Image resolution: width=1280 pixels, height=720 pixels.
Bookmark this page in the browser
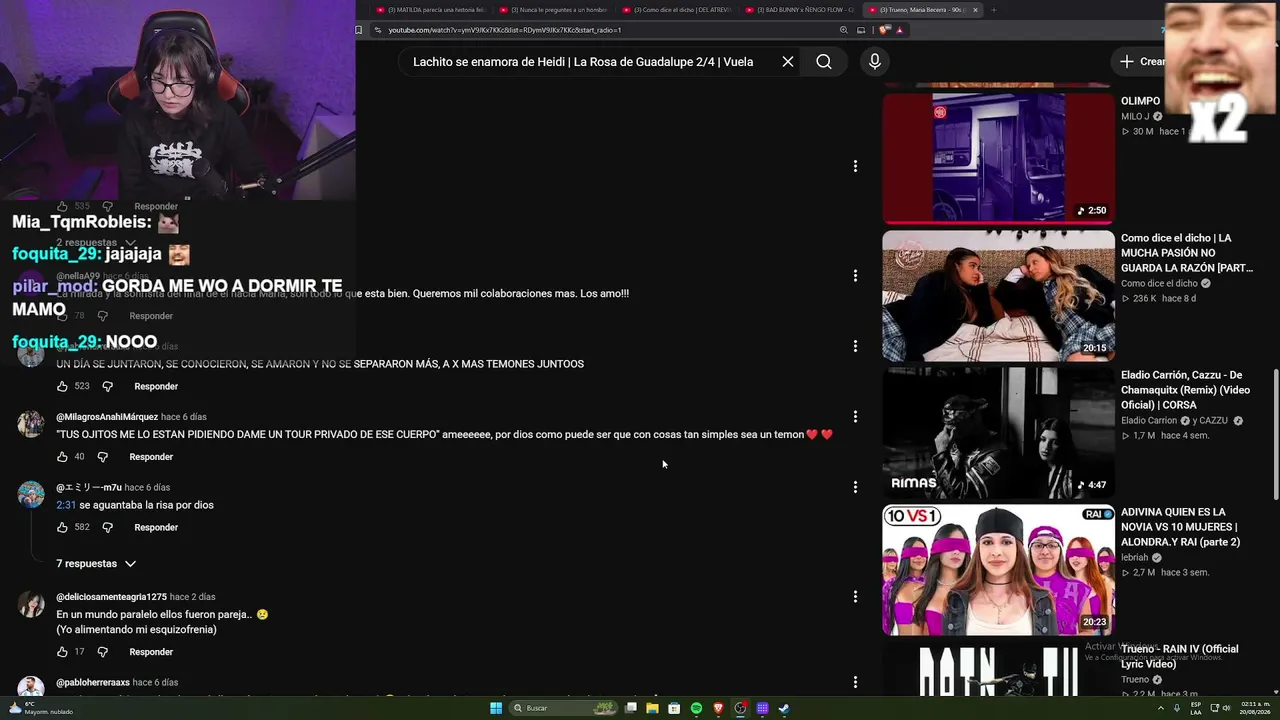(359, 30)
